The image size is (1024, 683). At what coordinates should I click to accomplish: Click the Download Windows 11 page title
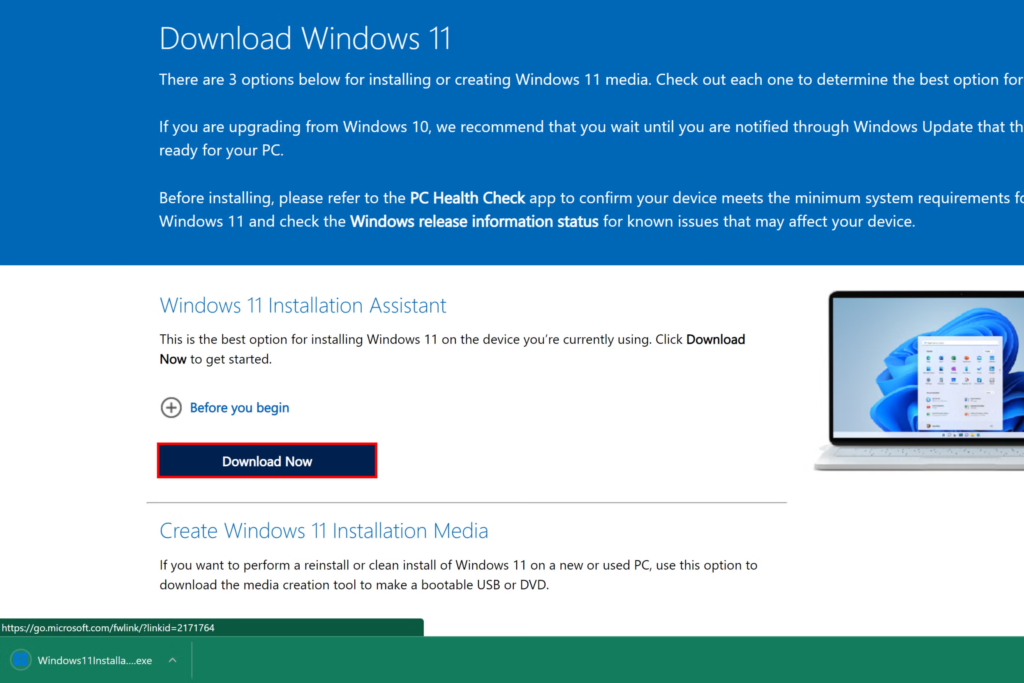305,37
